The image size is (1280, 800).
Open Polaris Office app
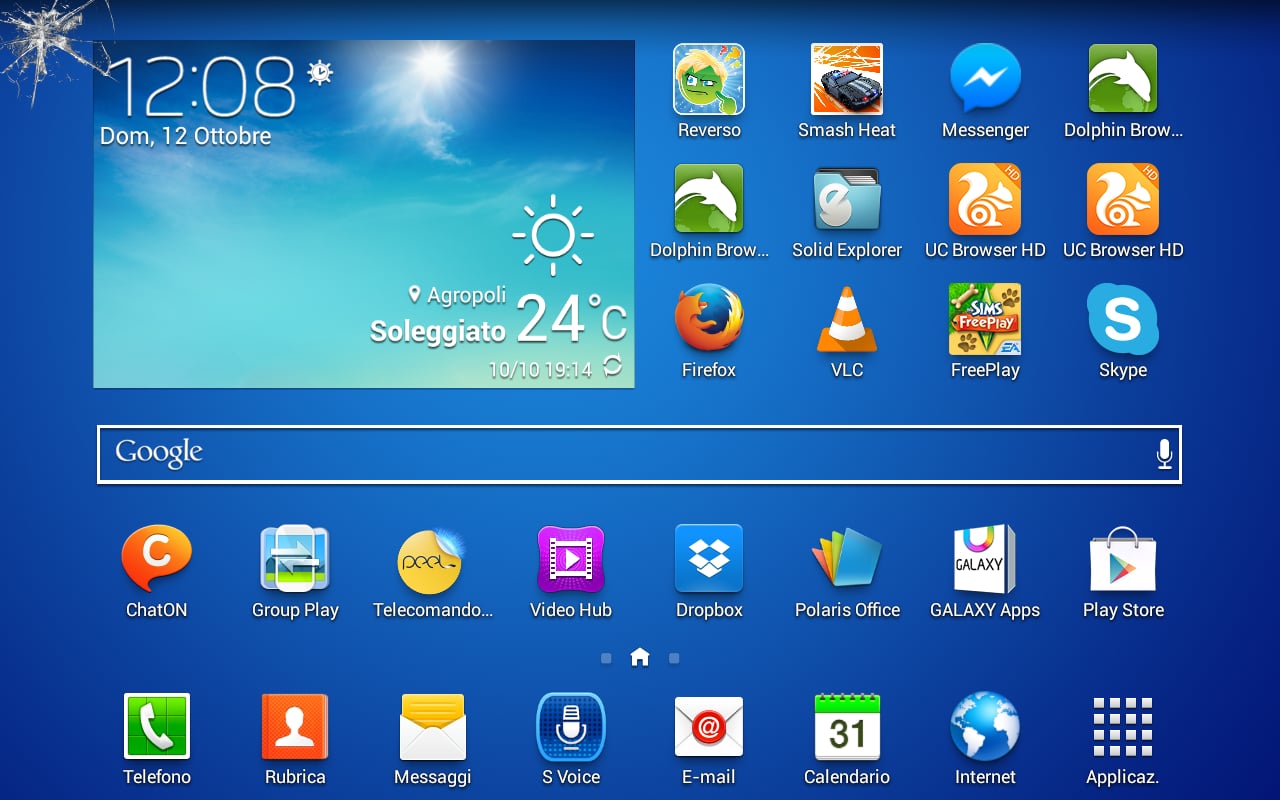tap(847, 560)
